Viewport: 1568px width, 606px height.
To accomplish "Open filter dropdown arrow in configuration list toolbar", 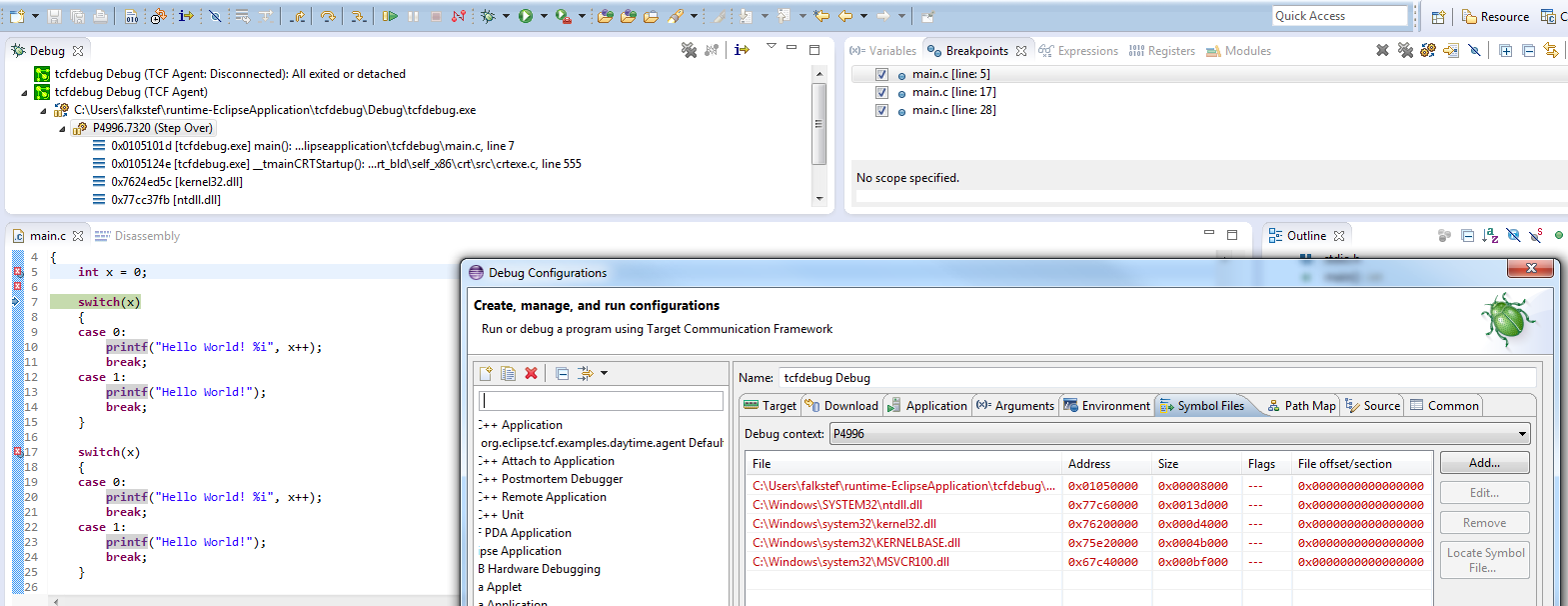I will click(x=604, y=373).
